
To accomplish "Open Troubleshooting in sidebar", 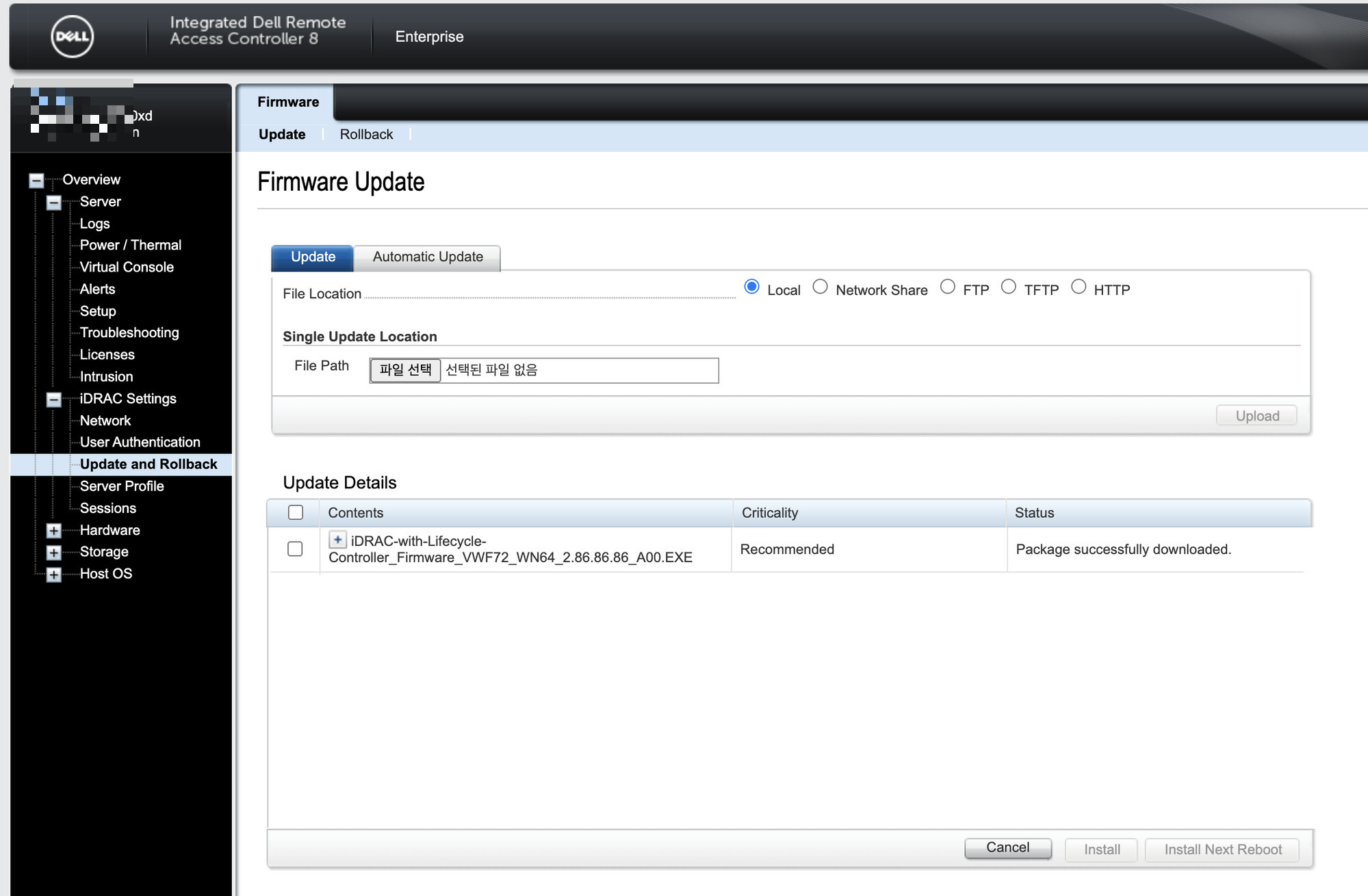I will point(129,333).
